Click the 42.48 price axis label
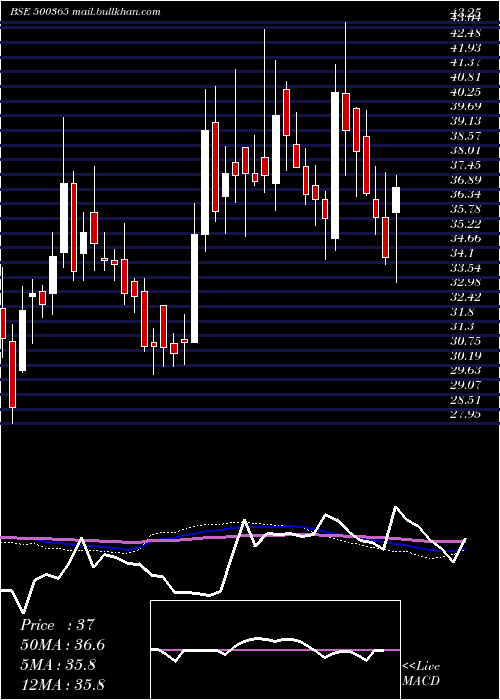Image resolution: width=500 pixels, height=700 pixels. pos(466,33)
